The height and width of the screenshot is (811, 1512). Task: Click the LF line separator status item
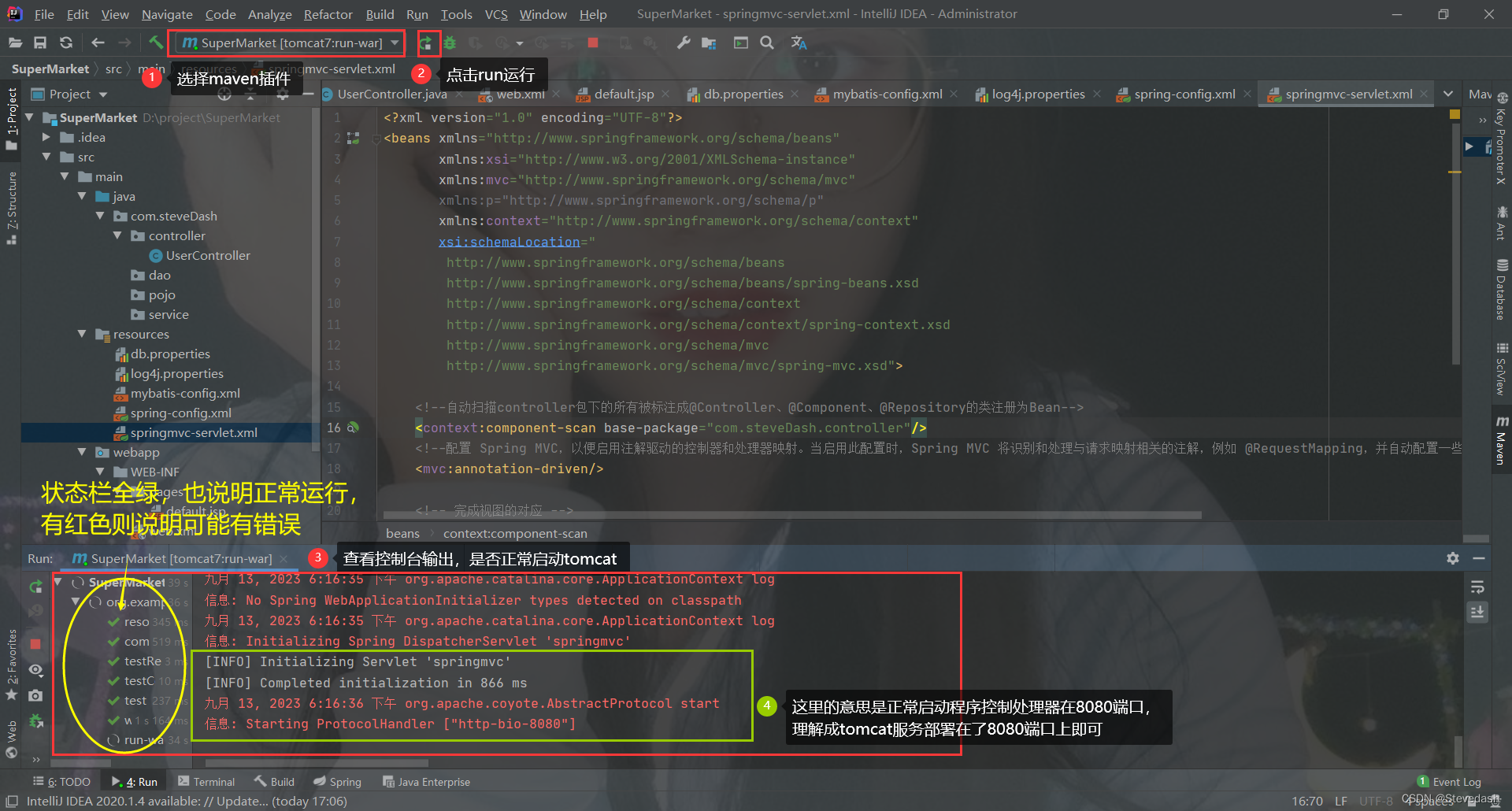point(1341,801)
